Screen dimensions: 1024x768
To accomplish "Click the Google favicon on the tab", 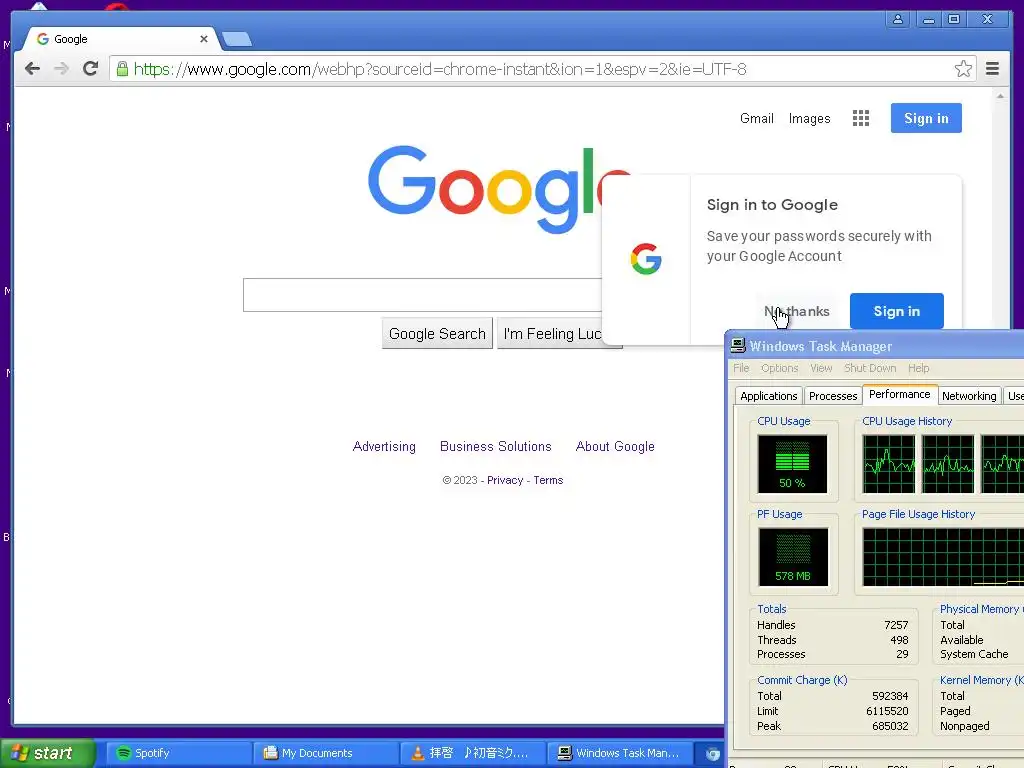I will tap(43, 39).
